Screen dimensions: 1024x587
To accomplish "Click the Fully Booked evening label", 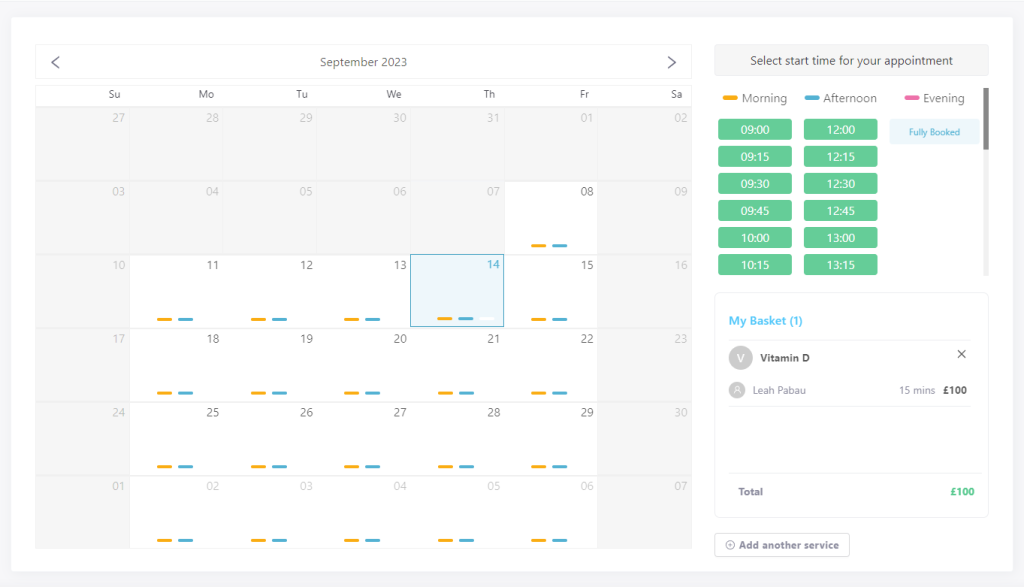I will 934,132.
